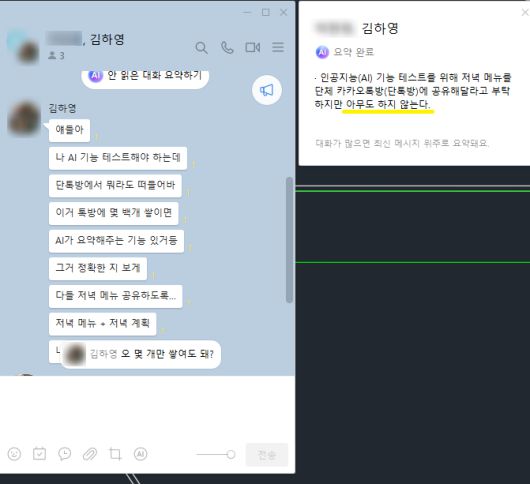Image resolution: width=530 pixels, height=484 pixels.
Task: Open the announcement megaphone button
Action: [267, 90]
